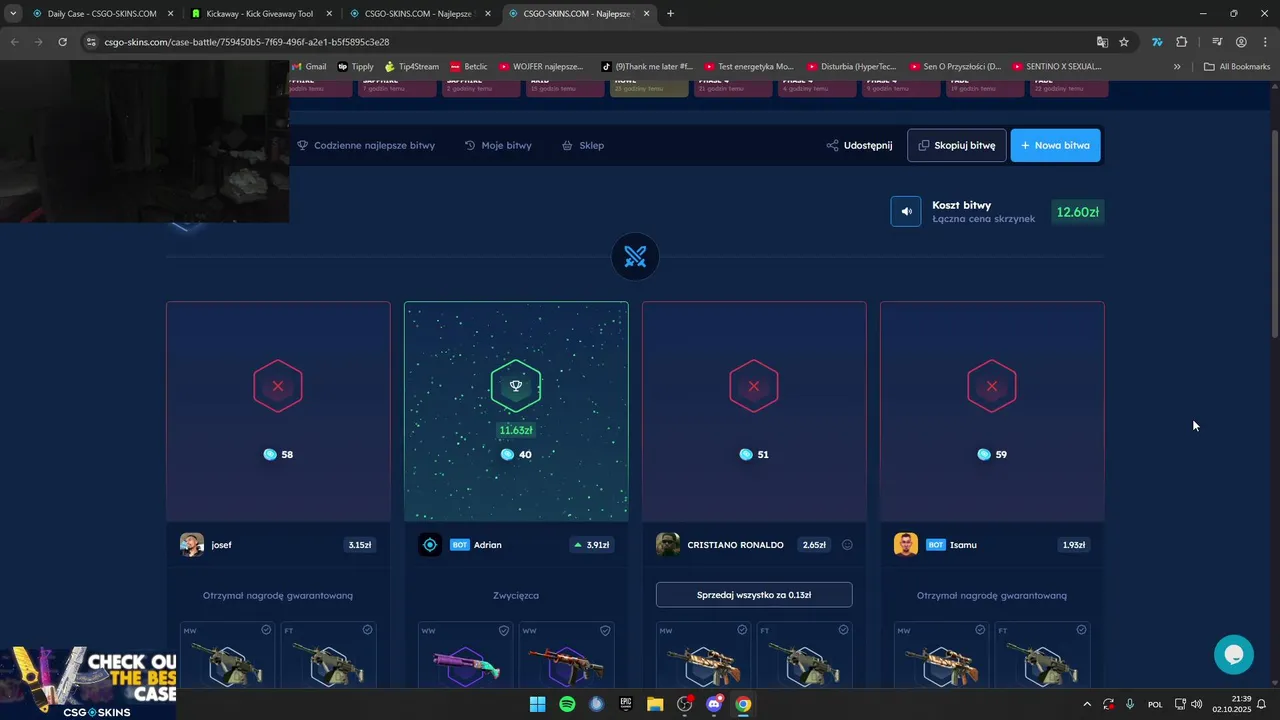The width and height of the screenshot is (1280, 720).
Task: Click the trophy hexagon on Adrian's card
Action: click(x=516, y=386)
